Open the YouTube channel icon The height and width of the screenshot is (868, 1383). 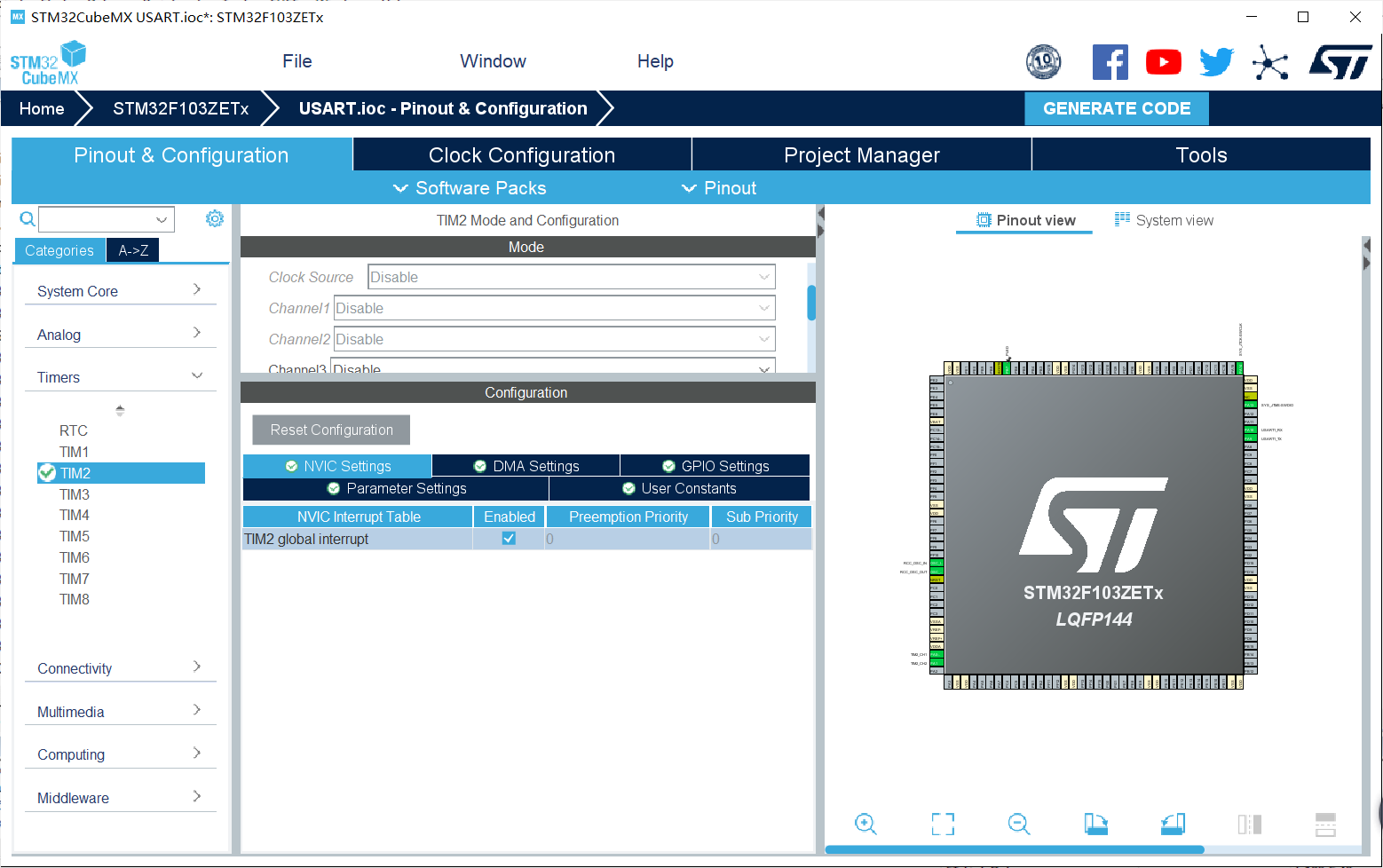(1164, 62)
